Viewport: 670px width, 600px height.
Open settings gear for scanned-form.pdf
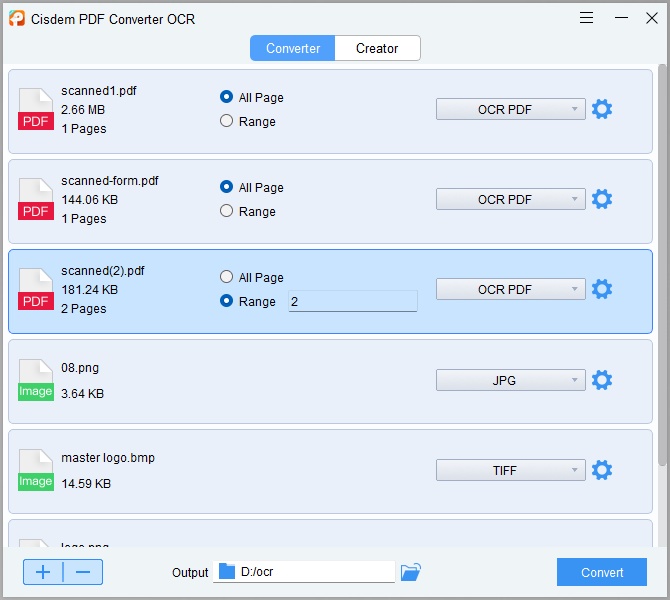pyautogui.click(x=602, y=199)
